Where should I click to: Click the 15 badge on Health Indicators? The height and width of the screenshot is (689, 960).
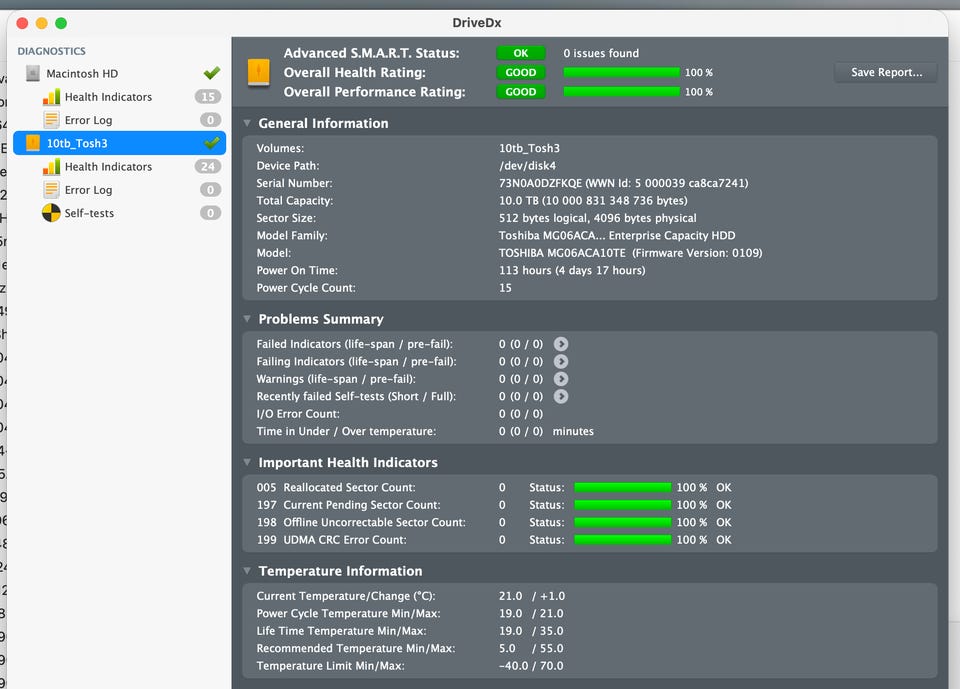pos(208,97)
